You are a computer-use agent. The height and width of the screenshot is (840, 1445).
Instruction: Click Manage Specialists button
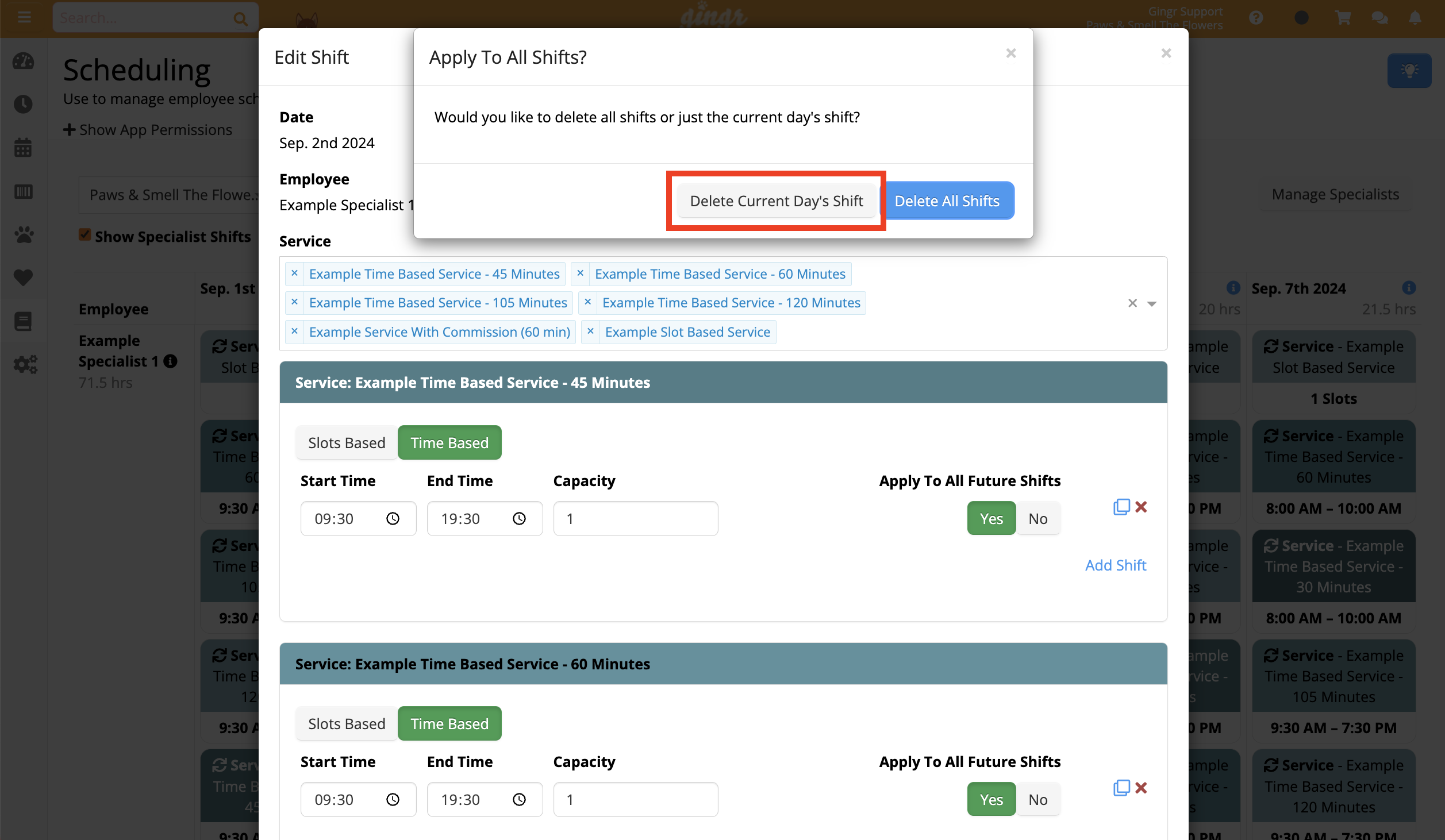[1335, 194]
